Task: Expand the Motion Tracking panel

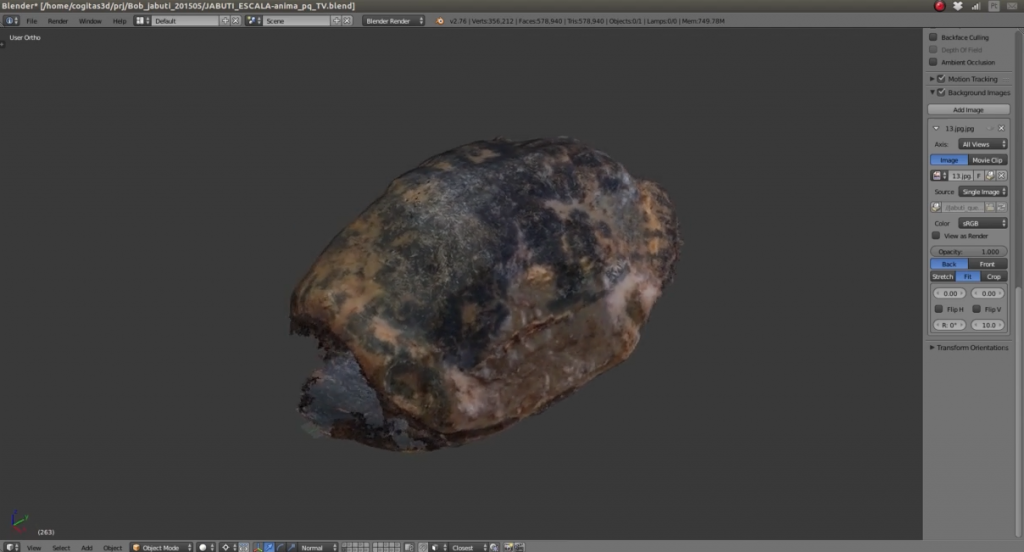Action: [x=932, y=78]
